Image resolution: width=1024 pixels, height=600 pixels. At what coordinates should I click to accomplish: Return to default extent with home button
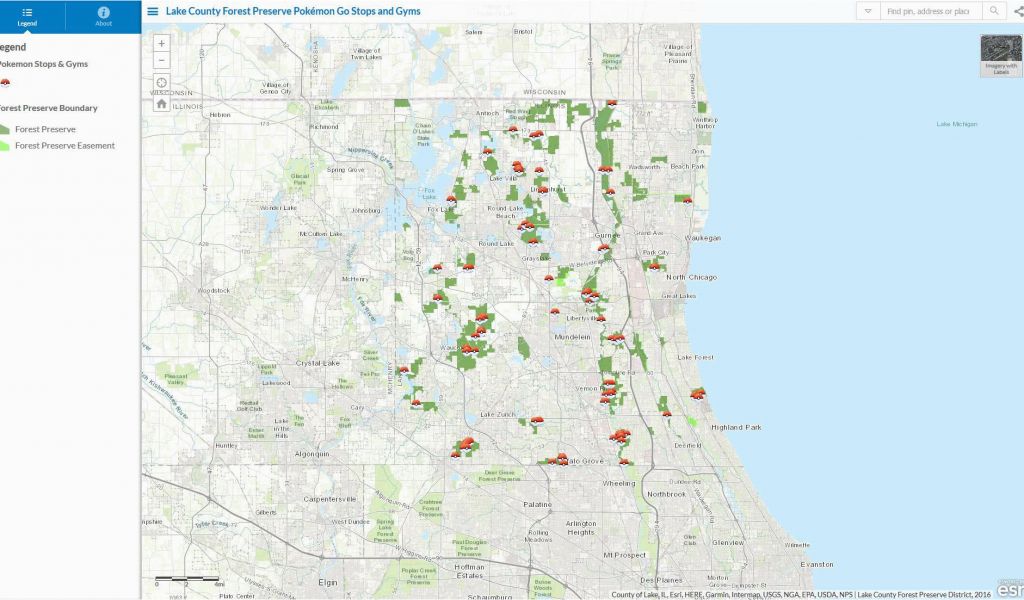click(x=161, y=103)
